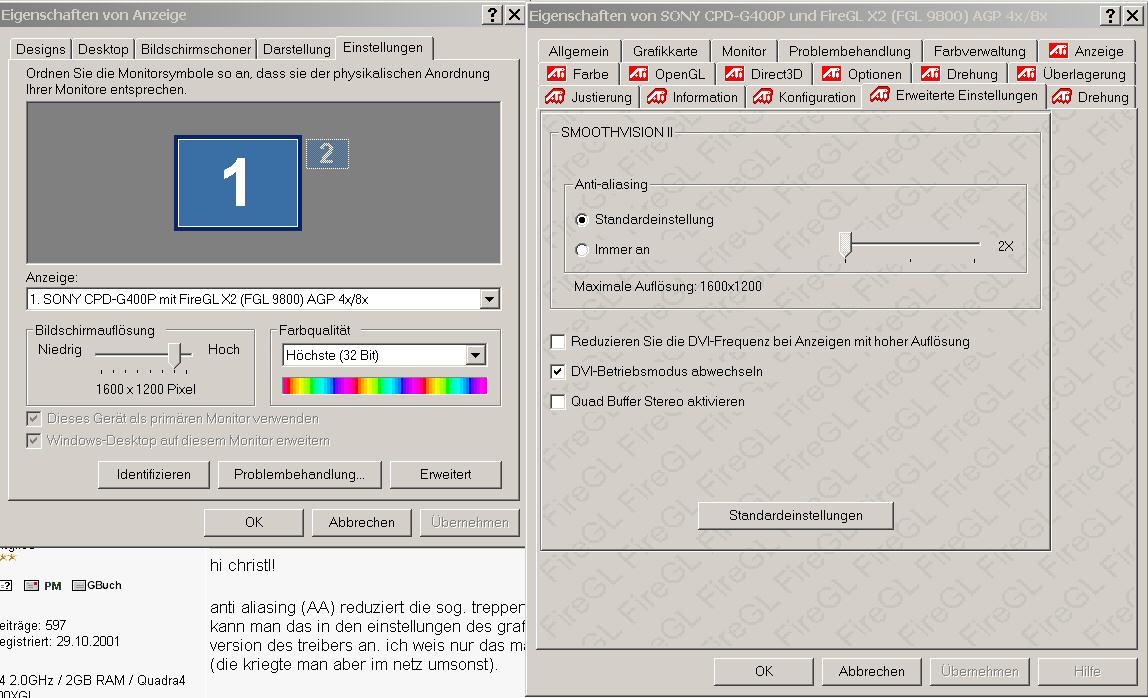This screenshot has width=1148, height=698.
Task: Go to the Überlagerung tab
Action: (x=1071, y=74)
